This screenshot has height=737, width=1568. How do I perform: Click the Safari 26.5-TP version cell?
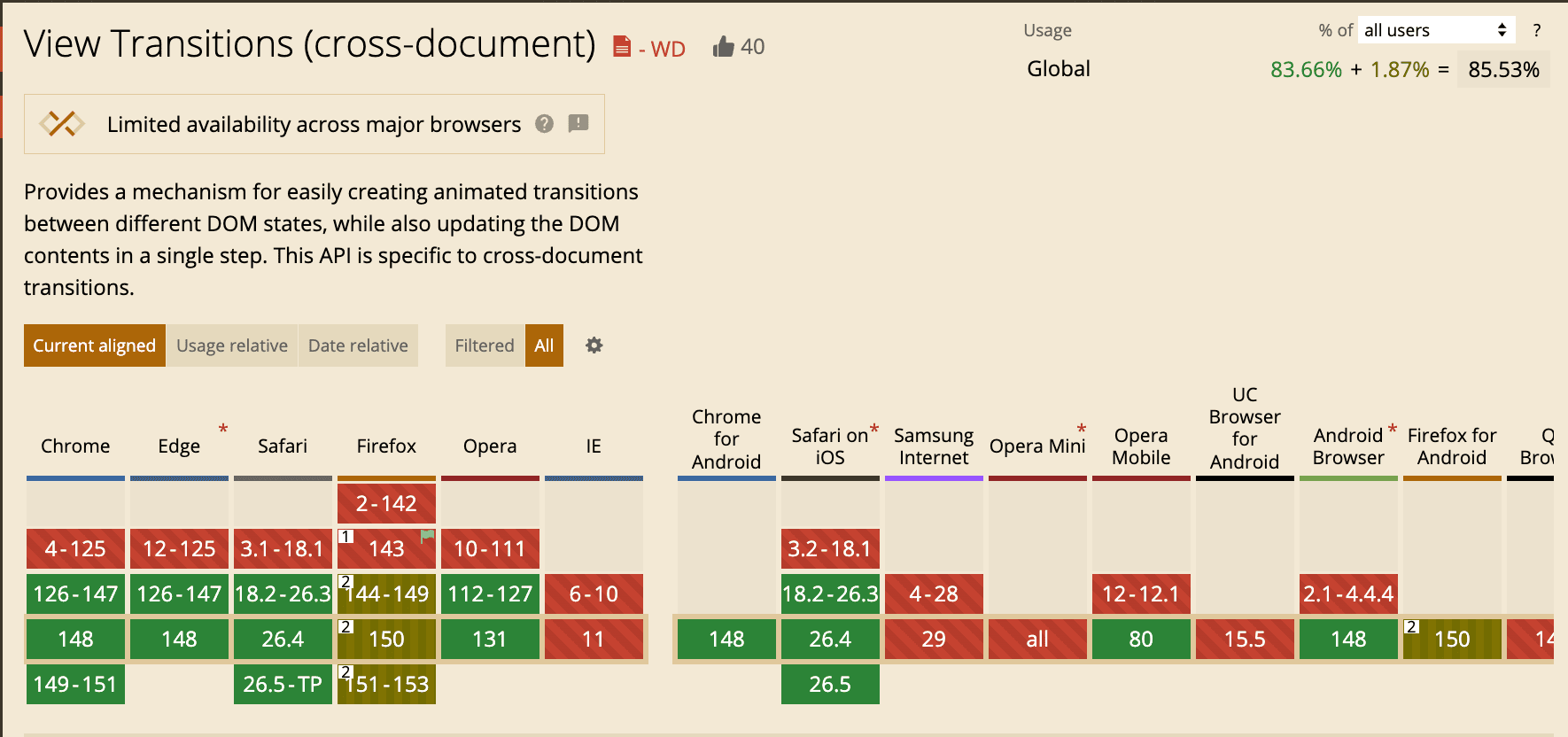click(x=283, y=685)
